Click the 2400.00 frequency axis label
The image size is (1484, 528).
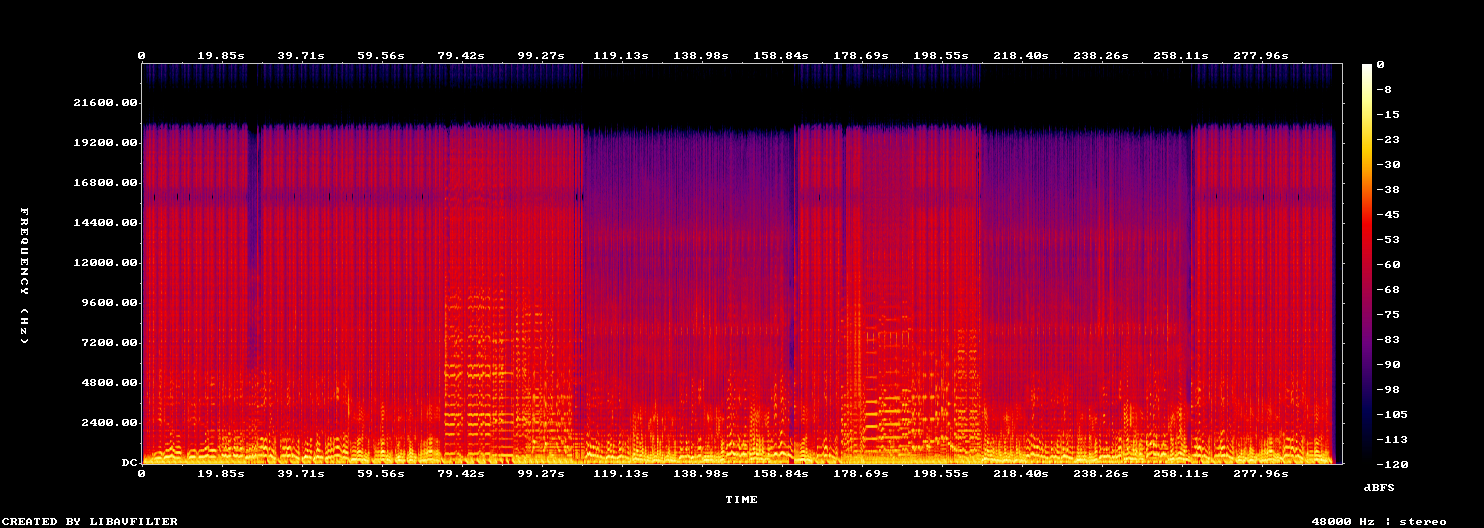(x=110, y=423)
